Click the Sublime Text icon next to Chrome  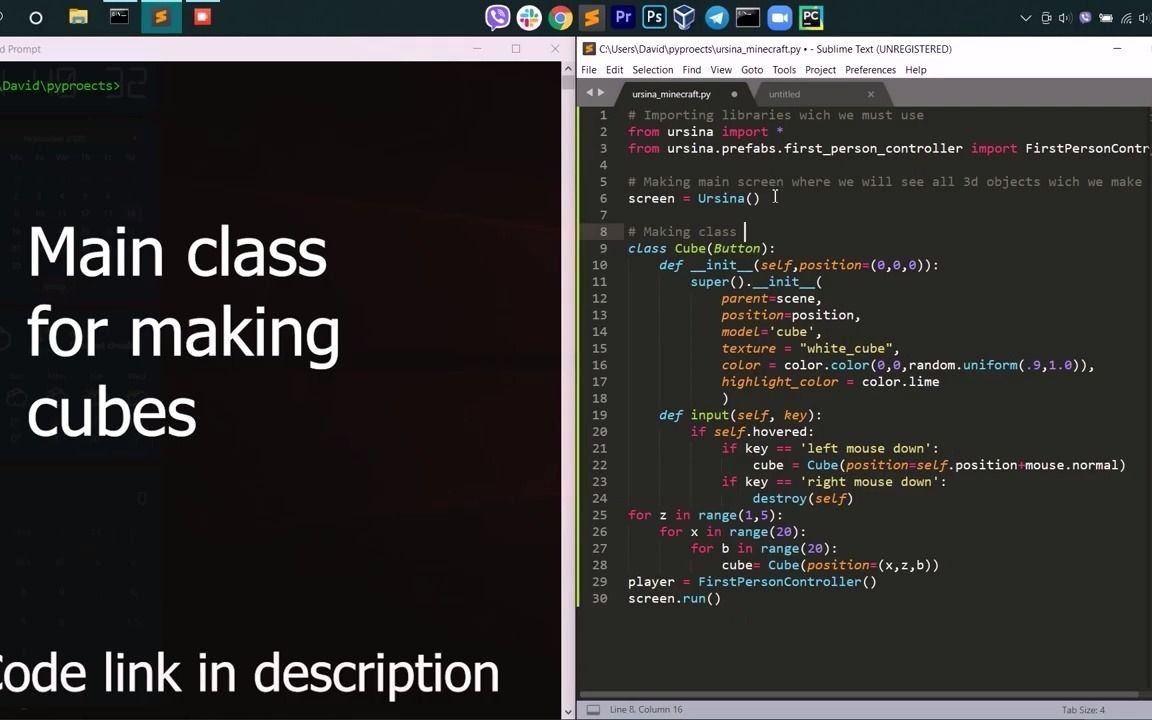click(591, 18)
